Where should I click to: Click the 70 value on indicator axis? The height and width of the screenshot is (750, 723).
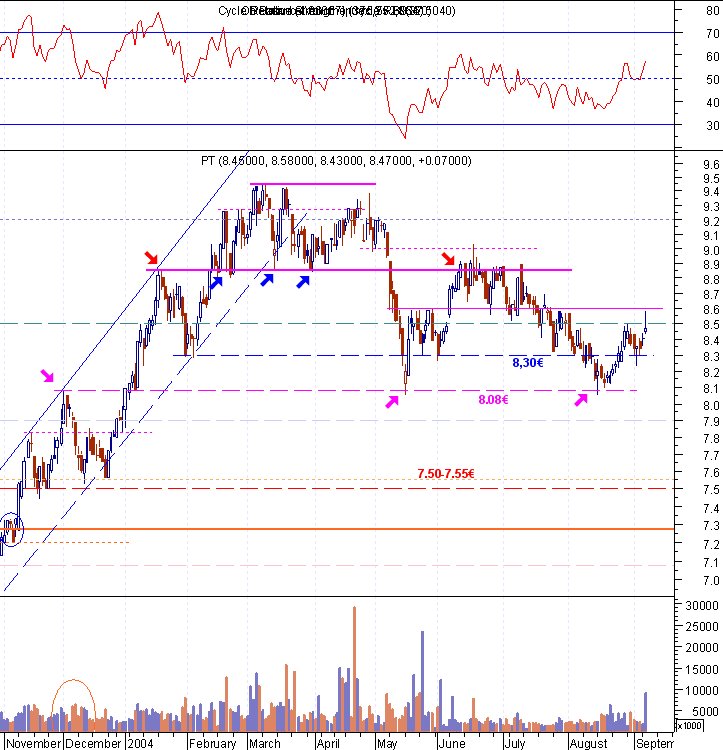(712, 33)
